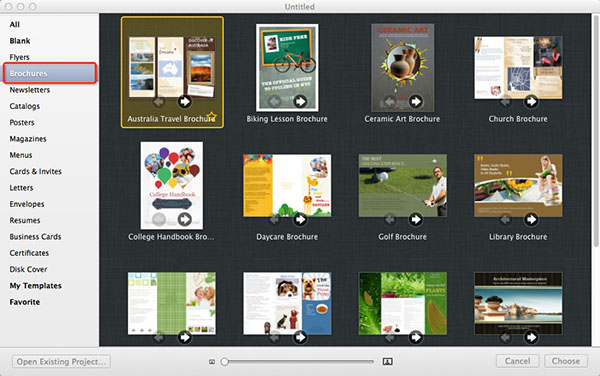Show previous page of College Handbook Brochure
Image resolution: width=600 pixels, height=376 pixels.
point(158,220)
